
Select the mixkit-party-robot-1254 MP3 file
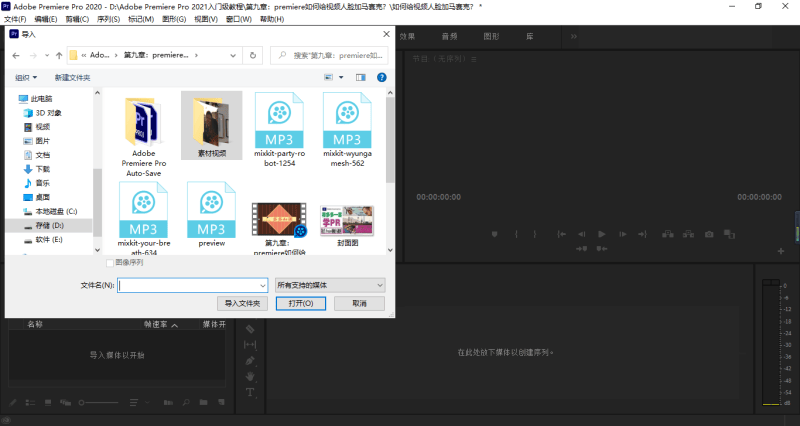pos(279,130)
